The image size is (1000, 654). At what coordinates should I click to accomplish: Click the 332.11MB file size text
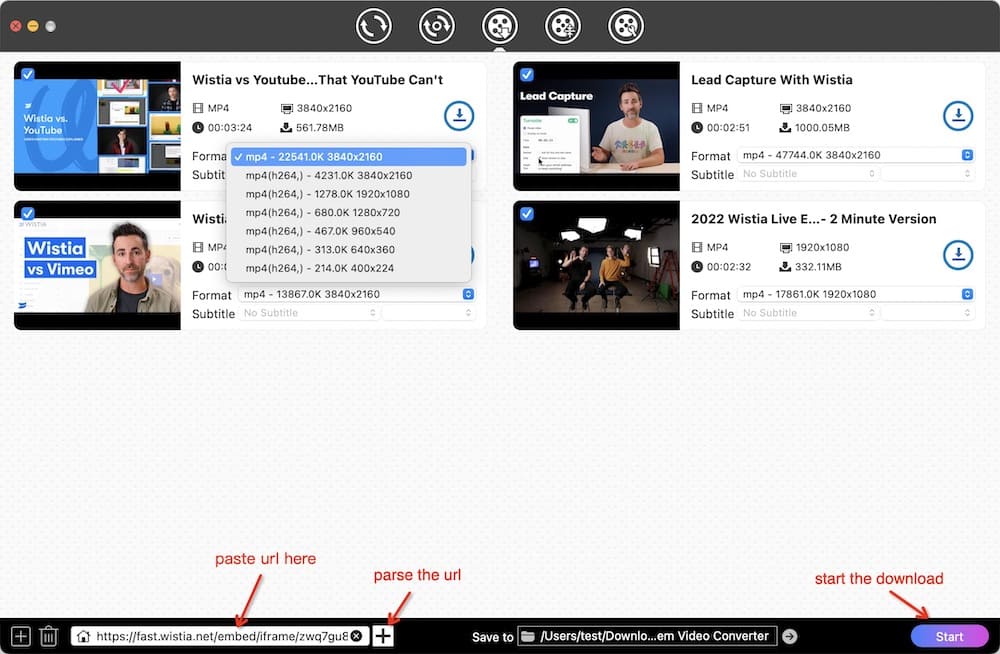coord(818,267)
